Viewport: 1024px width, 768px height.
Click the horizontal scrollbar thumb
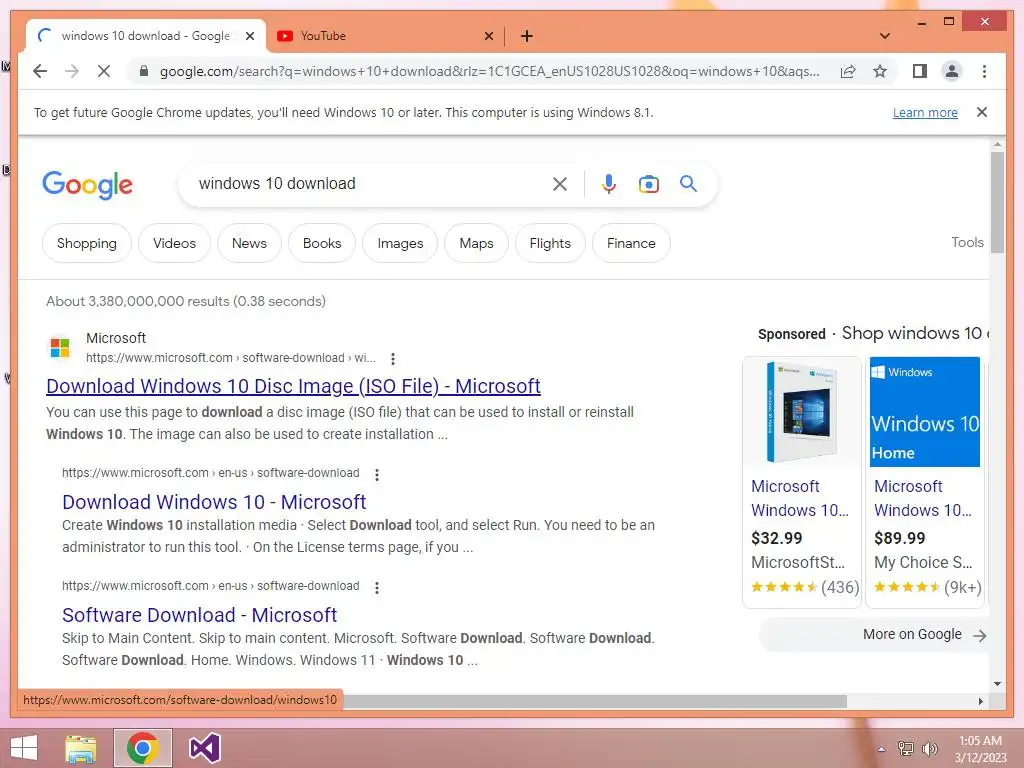[594, 701]
